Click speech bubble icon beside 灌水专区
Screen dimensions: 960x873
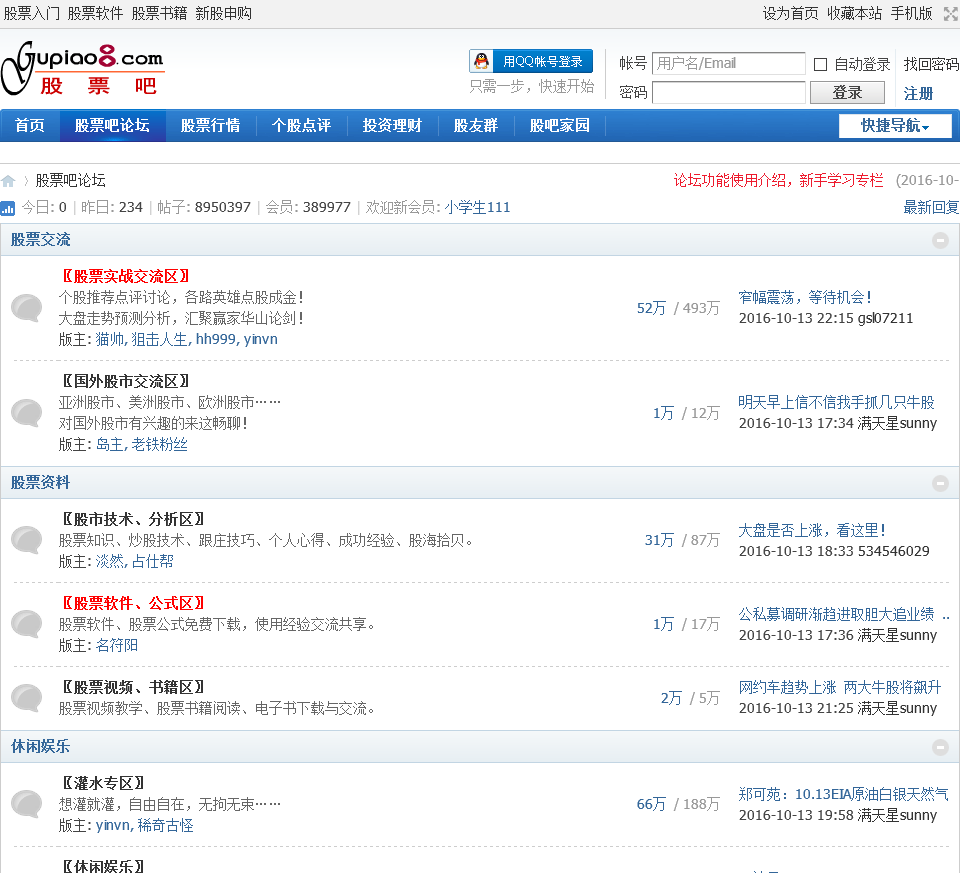[27, 804]
